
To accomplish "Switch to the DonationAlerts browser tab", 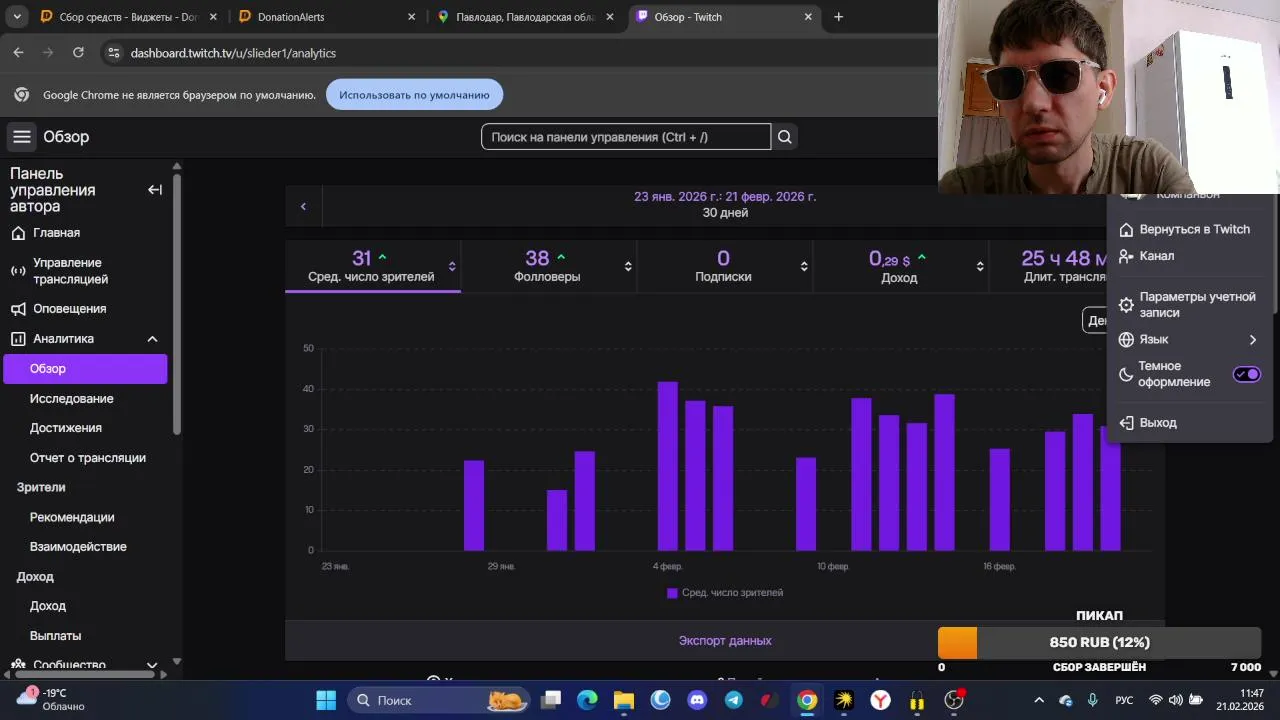I will coord(327,17).
